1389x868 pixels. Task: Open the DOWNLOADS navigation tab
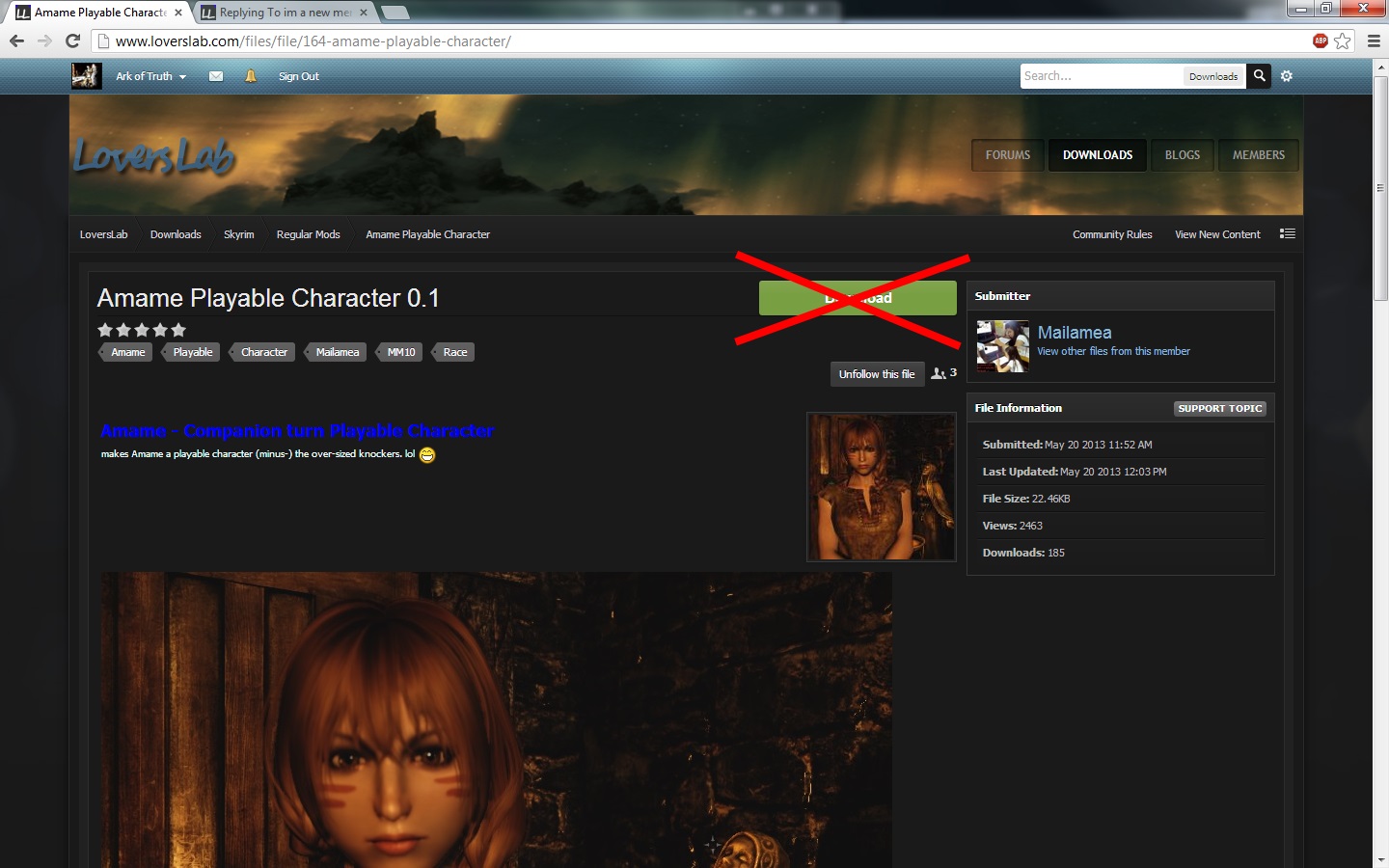coord(1098,154)
